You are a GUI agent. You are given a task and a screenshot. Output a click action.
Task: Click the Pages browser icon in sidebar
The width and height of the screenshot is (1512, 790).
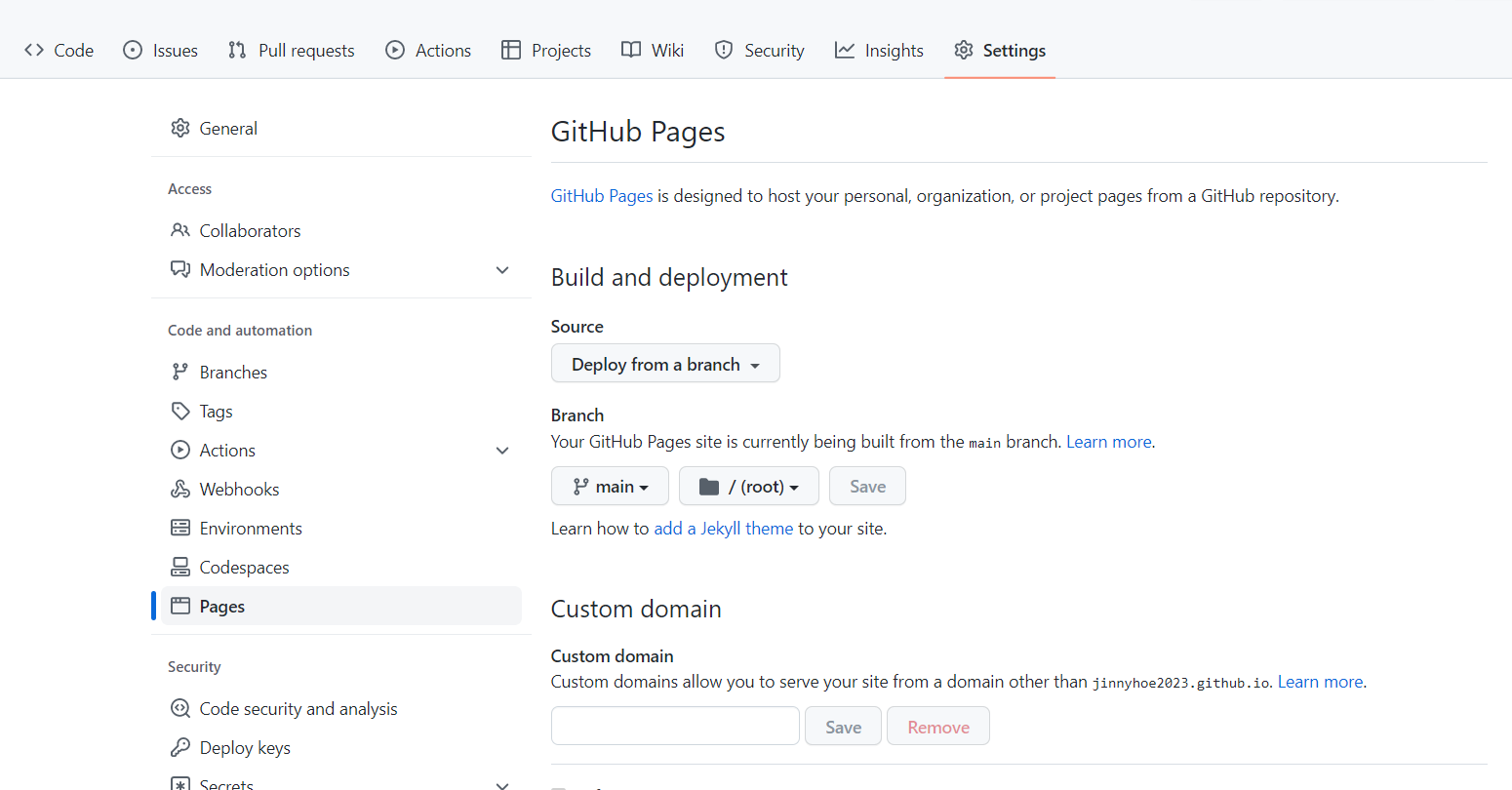click(180, 606)
